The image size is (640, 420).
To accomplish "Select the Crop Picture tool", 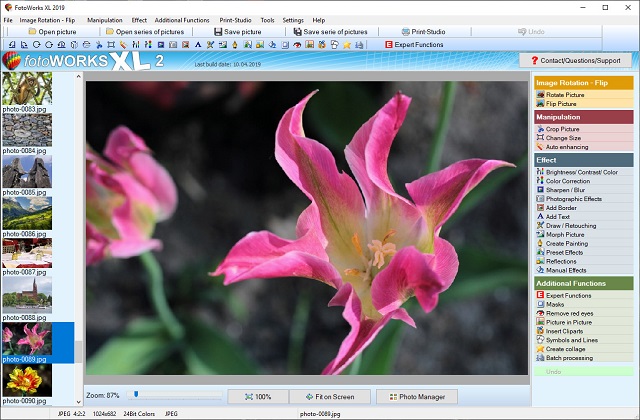I will coord(562,129).
